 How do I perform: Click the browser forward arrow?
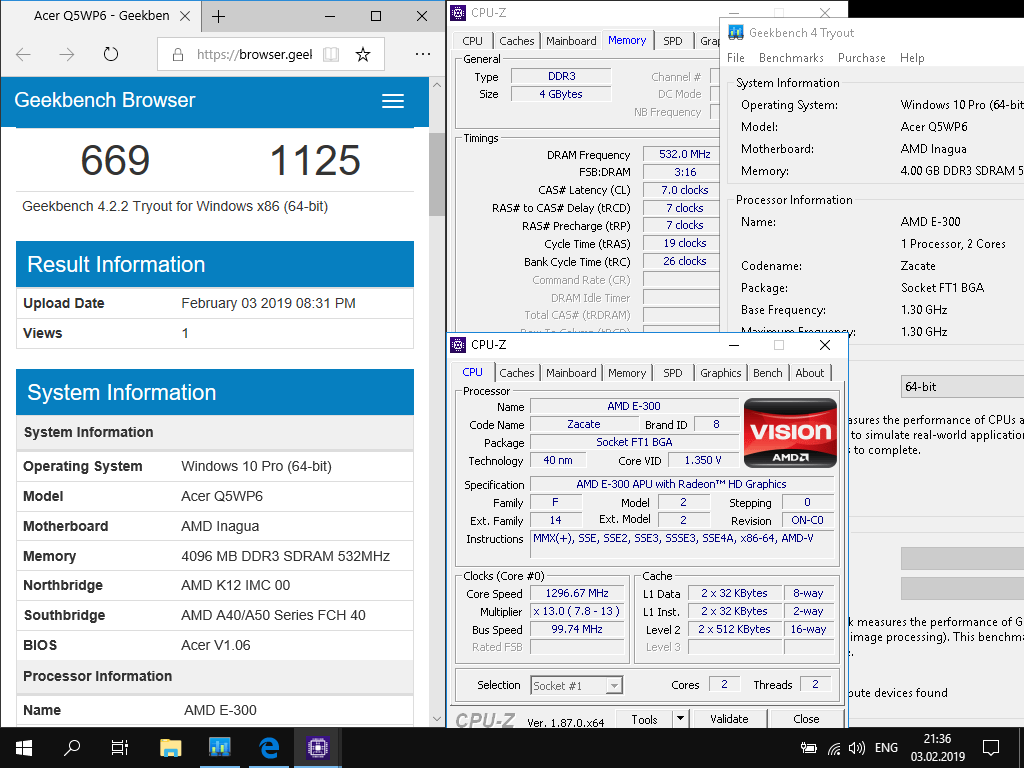(67, 54)
